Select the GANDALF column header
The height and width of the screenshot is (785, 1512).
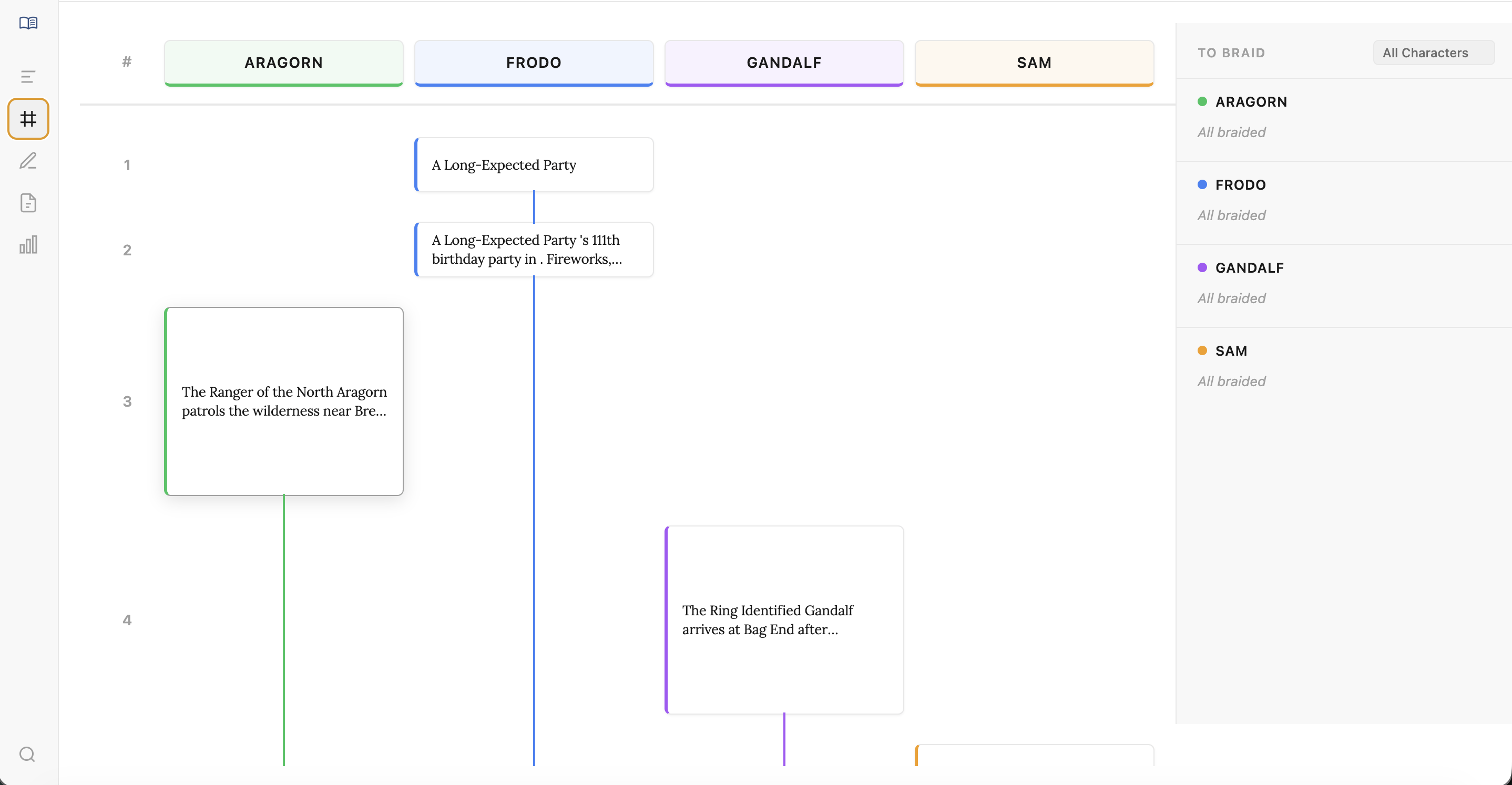pyautogui.click(x=783, y=62)
